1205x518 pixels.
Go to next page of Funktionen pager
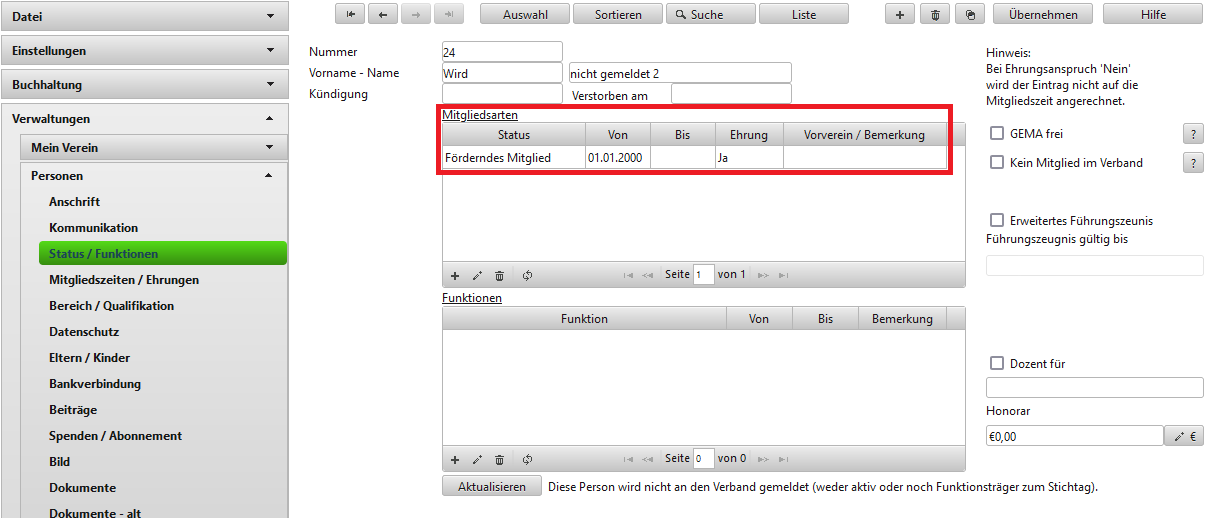click(x=763, y=459)
